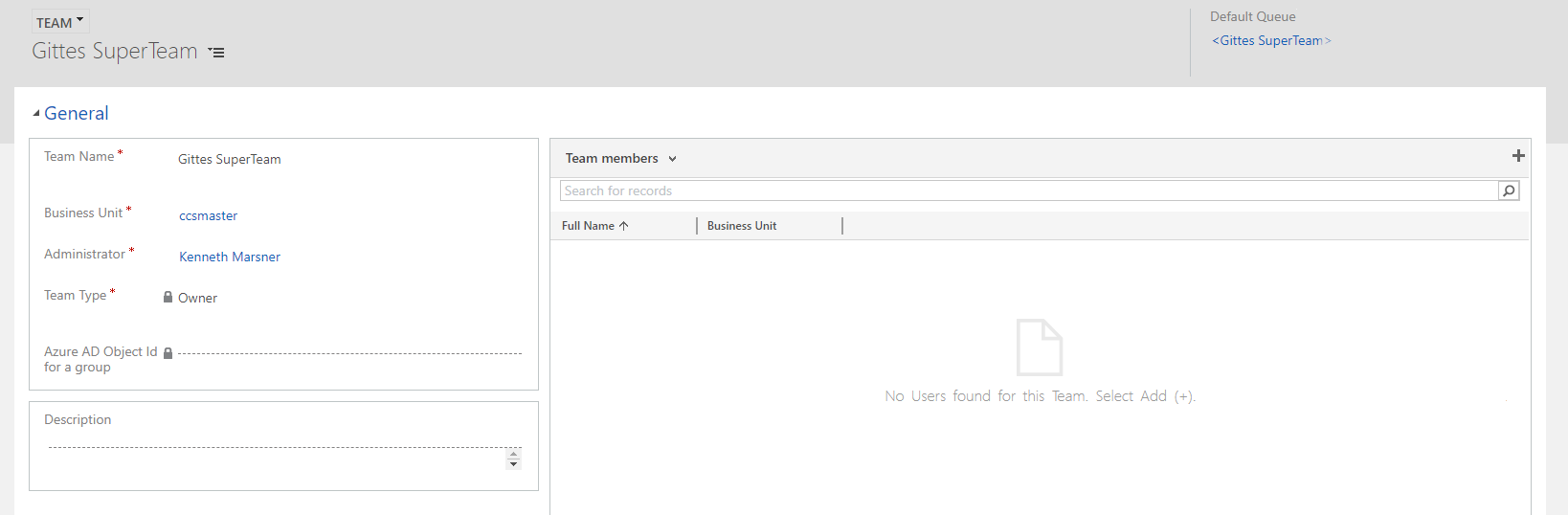
Task: Click the Search for records box
Action: click(1028, 190)
